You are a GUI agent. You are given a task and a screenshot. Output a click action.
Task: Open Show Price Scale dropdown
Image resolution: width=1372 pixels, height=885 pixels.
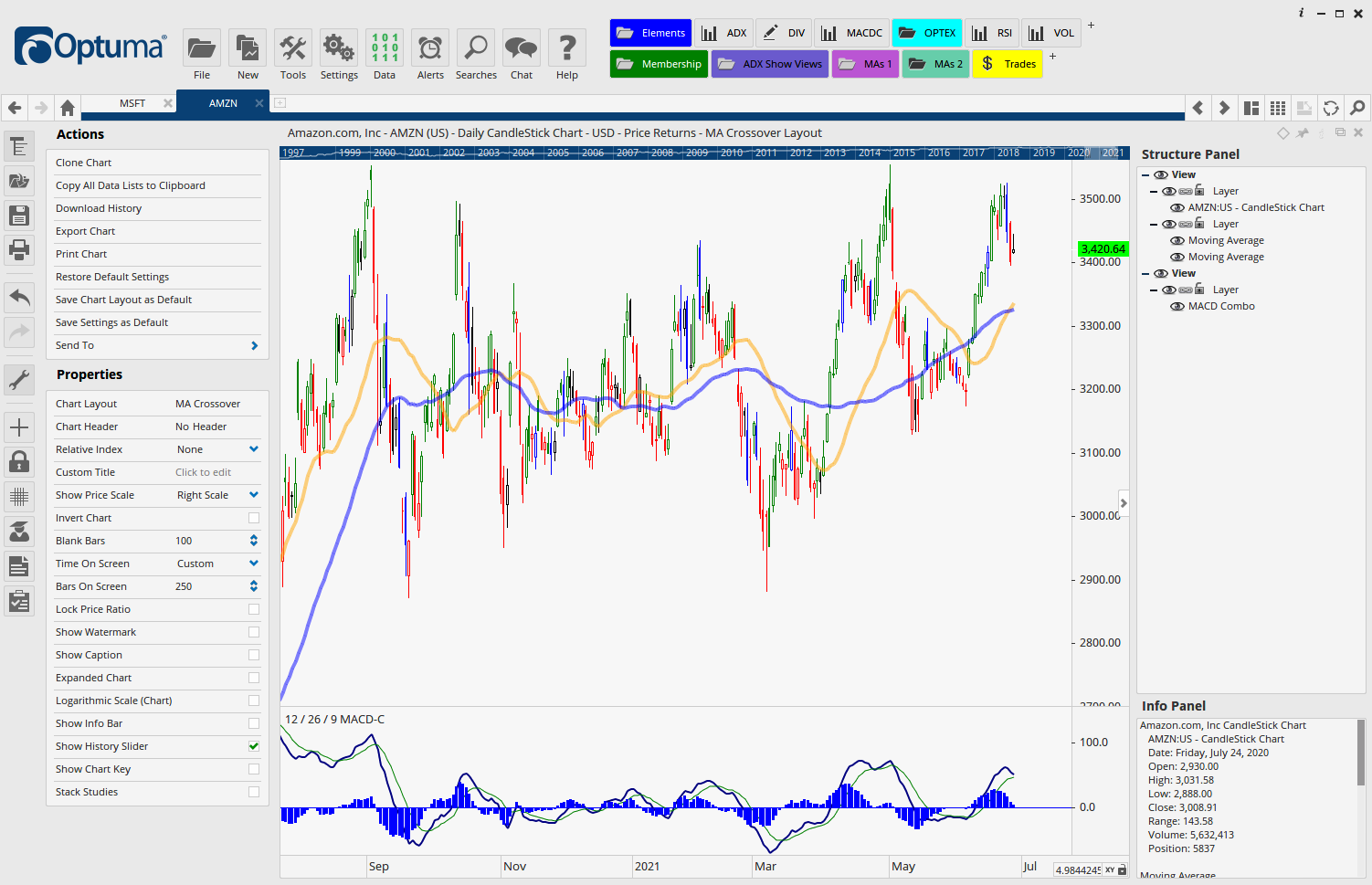coord(254,495)
